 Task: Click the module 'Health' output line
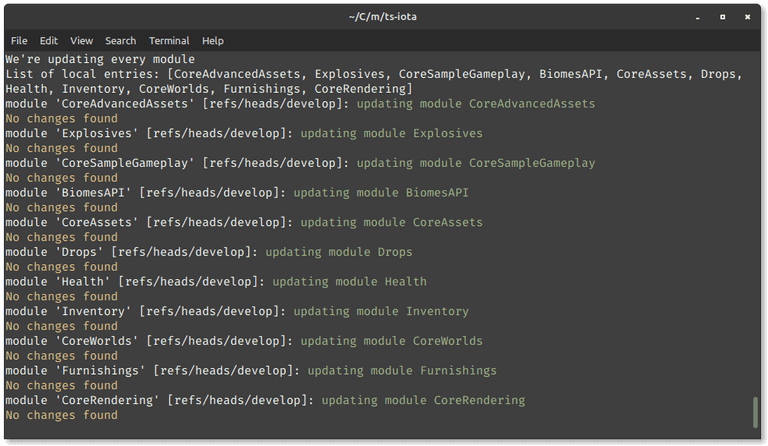(x=216, y=282)
